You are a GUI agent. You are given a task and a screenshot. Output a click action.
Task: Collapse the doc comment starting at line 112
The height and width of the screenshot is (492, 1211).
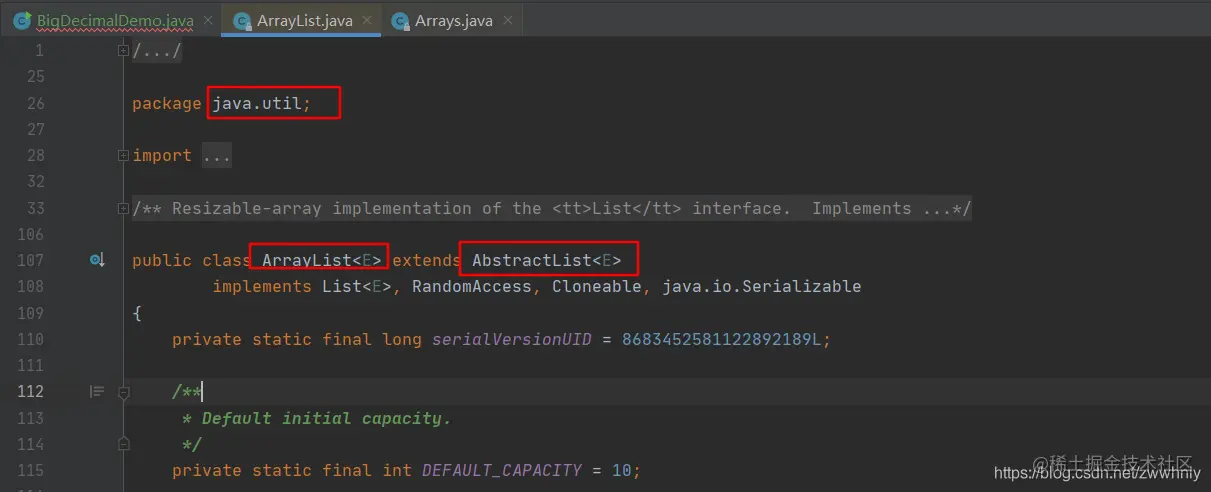pyautogui.click(x=124, y=392)
